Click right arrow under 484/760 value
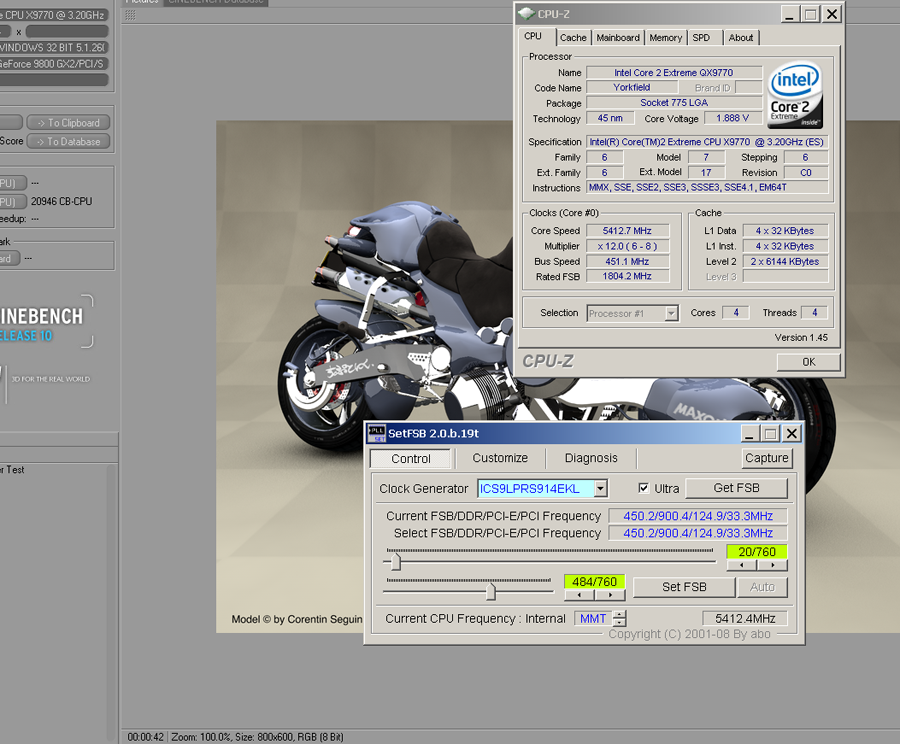The height and width of the screenshot is (744, 900). (610, 595)
